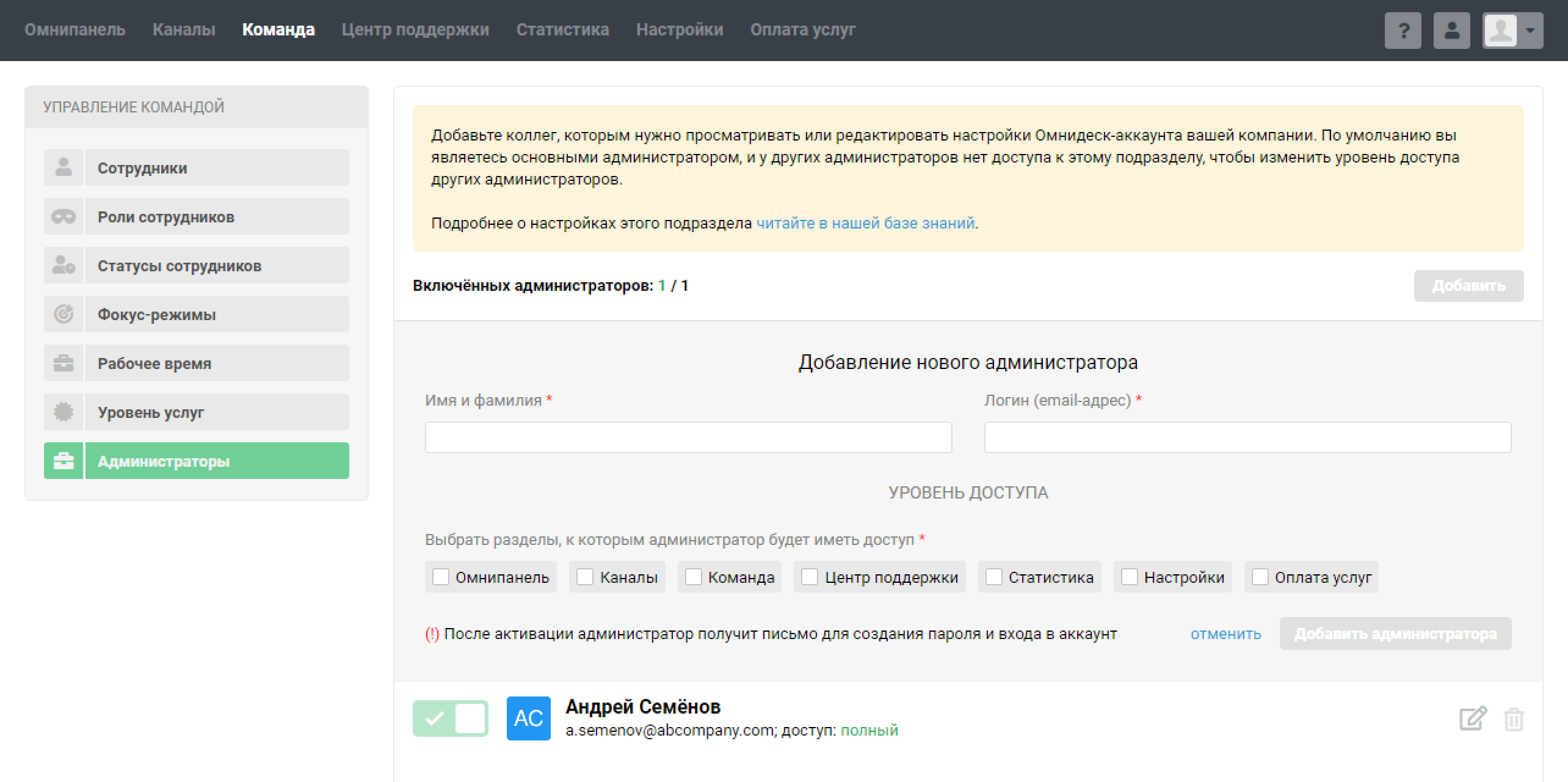Screen dimensions: 1568x782
Task: Check the Настройки access checkbox
Action: pyautogui.click(x=1130, y=577)
